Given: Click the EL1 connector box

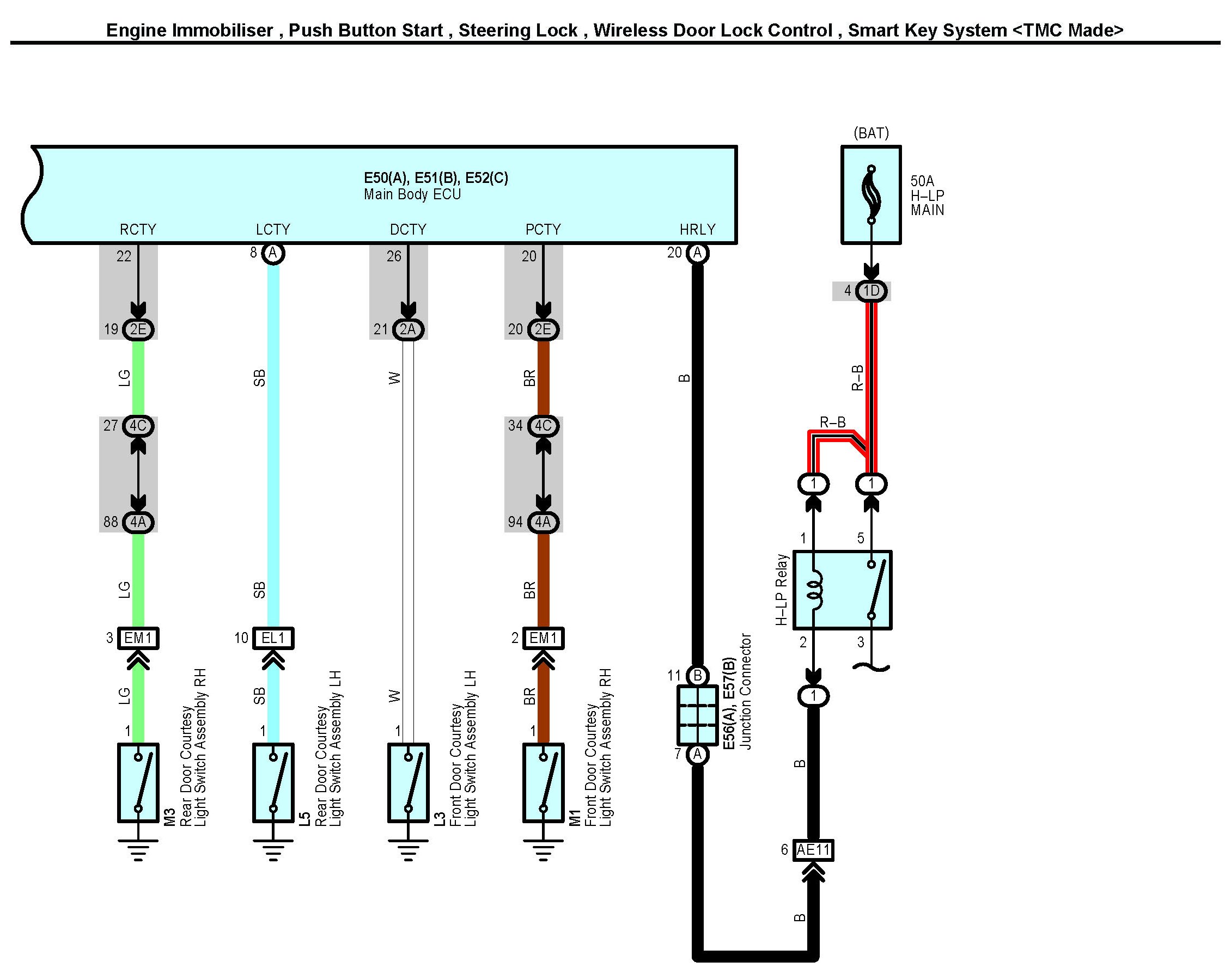Looking at the screenshot, I should tap(273, 638).
